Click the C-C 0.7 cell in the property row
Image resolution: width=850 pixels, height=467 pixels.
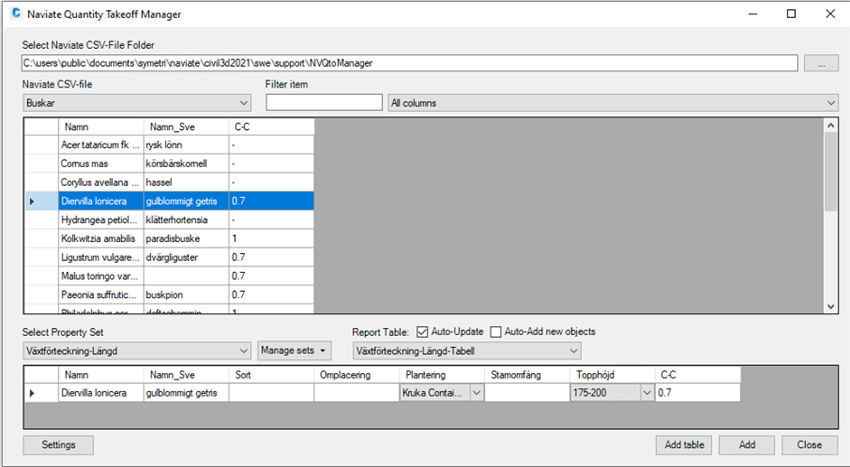tap(698, 393)
